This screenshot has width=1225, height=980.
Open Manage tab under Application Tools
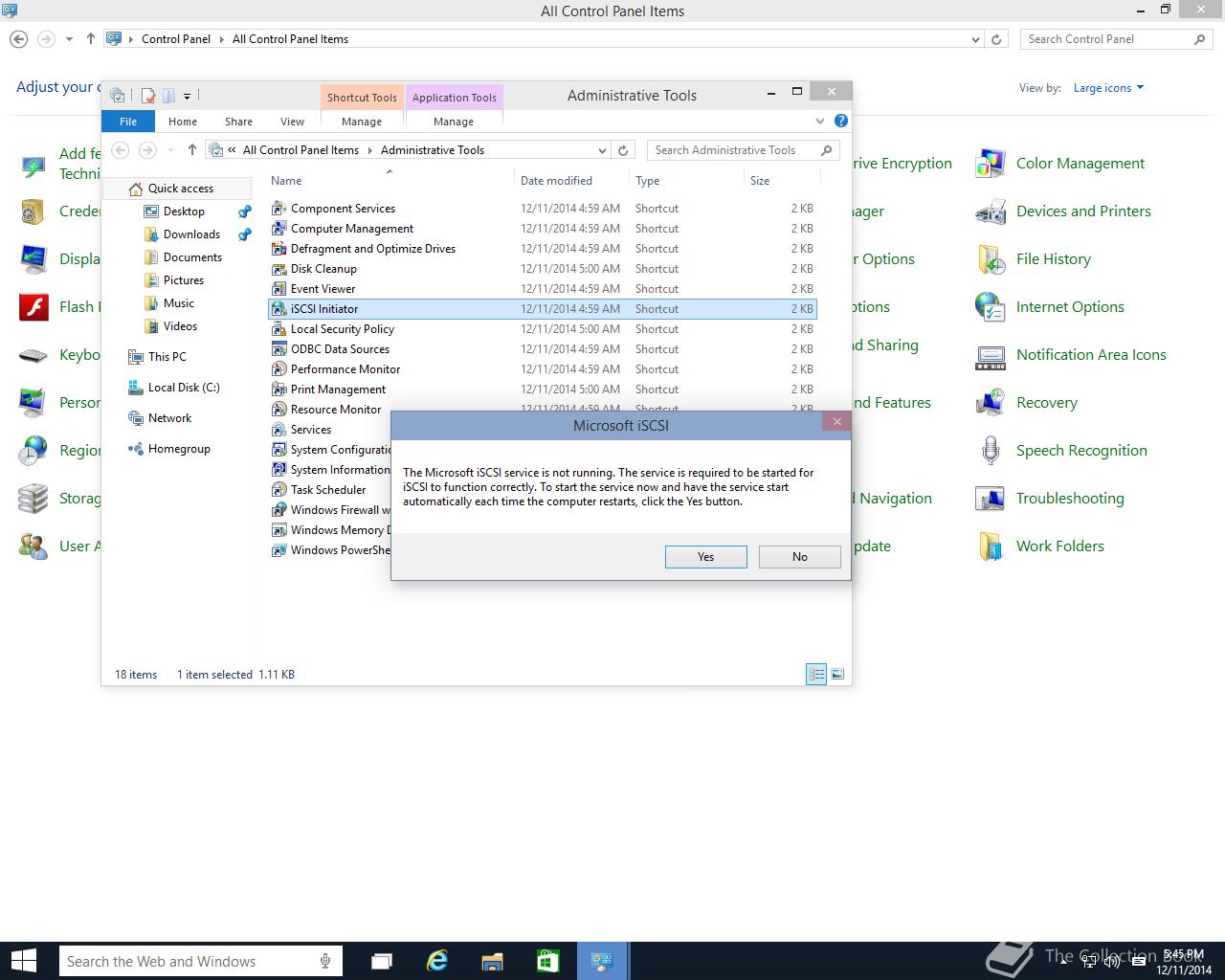coord(454,122)
